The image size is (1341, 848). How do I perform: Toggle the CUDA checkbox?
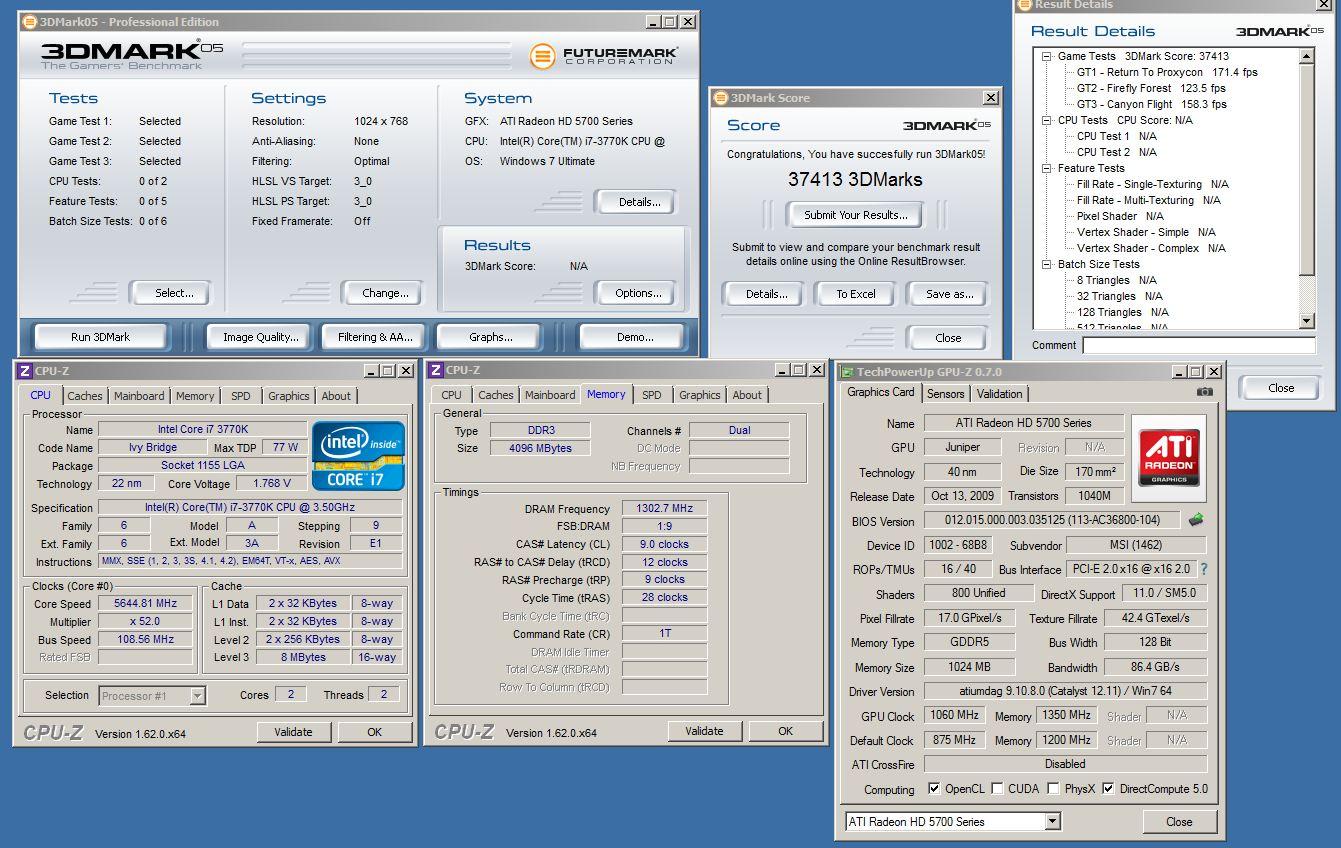(x=997, y=789)
